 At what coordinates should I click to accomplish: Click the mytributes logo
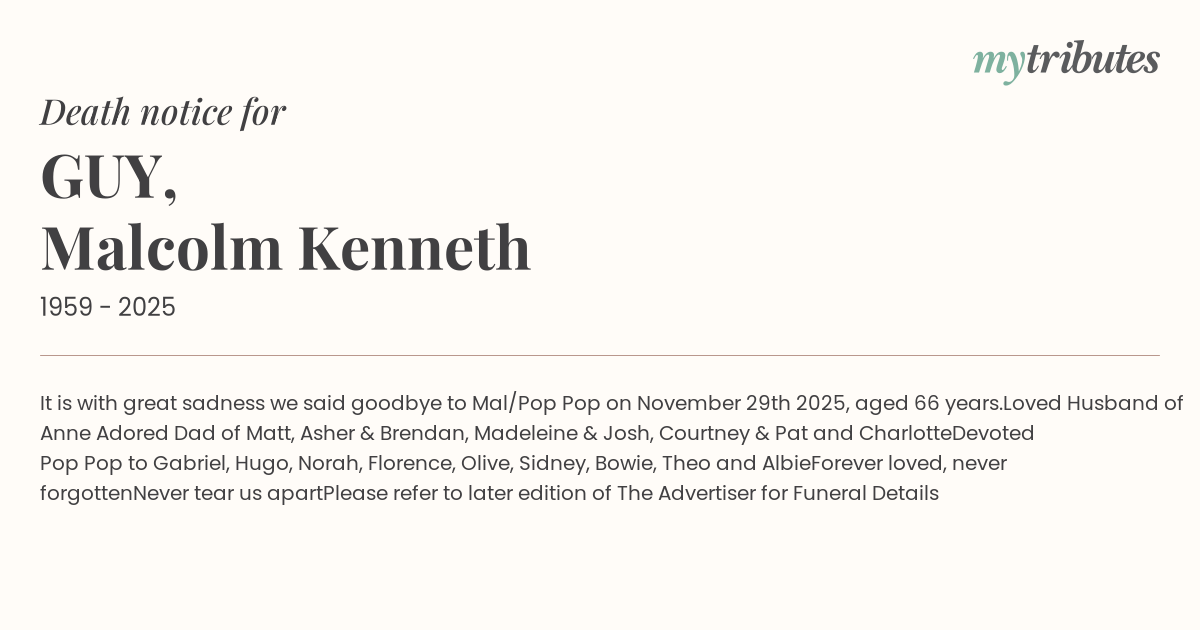point(1066,60)
